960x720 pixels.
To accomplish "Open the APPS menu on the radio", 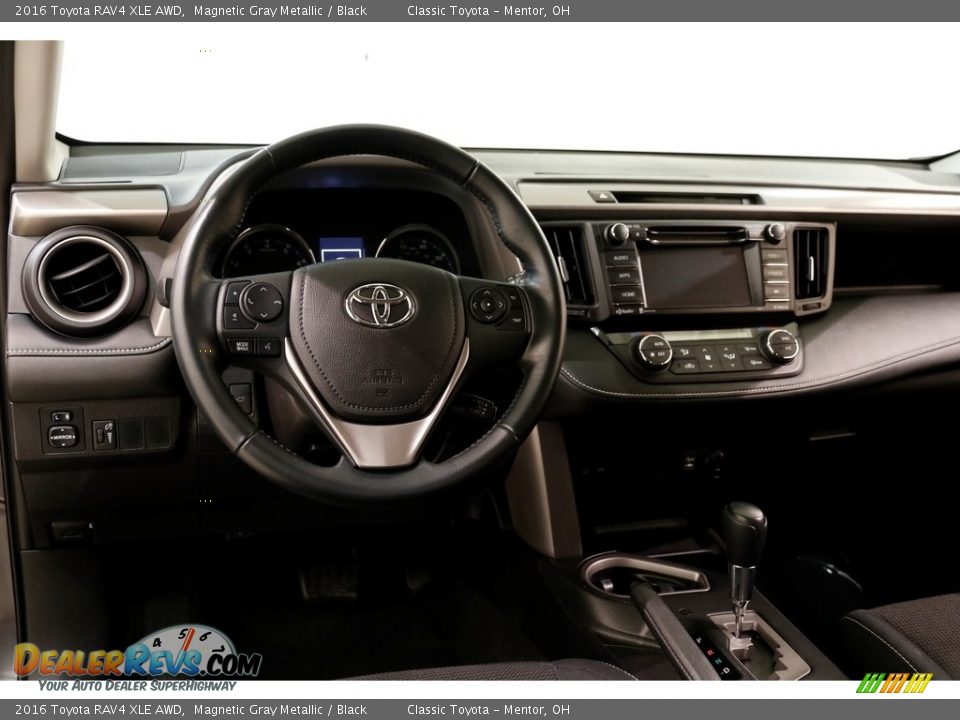I will pos(625,275).
